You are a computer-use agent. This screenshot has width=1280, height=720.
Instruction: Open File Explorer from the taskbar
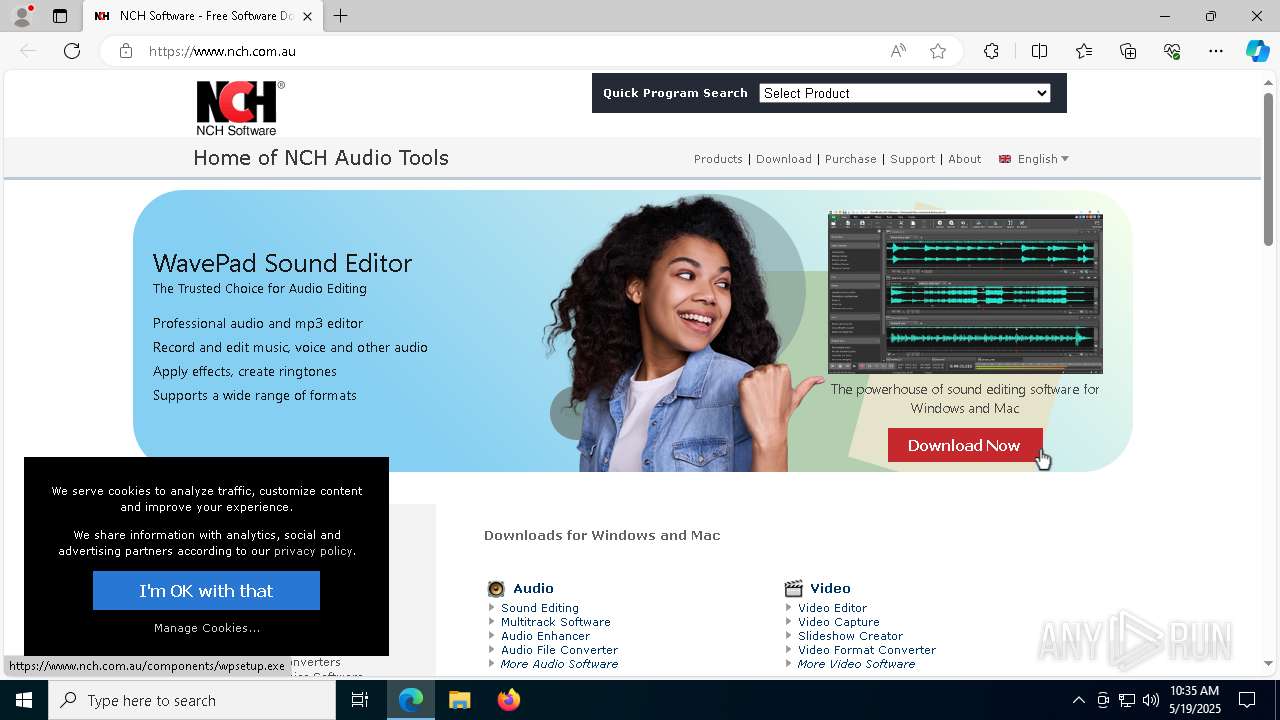point(460,700)
